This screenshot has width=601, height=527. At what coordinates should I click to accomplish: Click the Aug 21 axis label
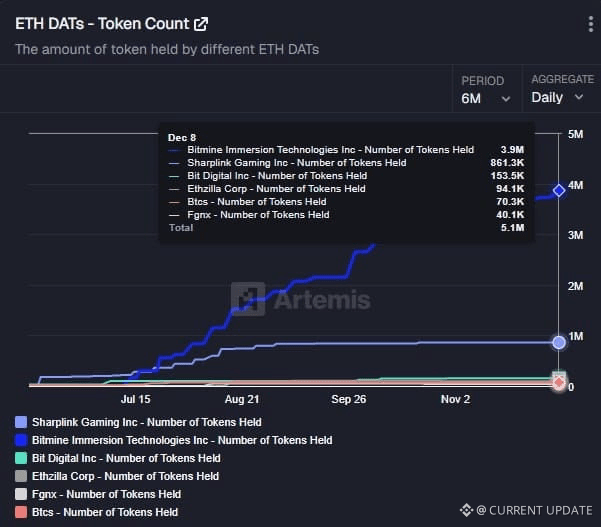(x=241, y=398)
